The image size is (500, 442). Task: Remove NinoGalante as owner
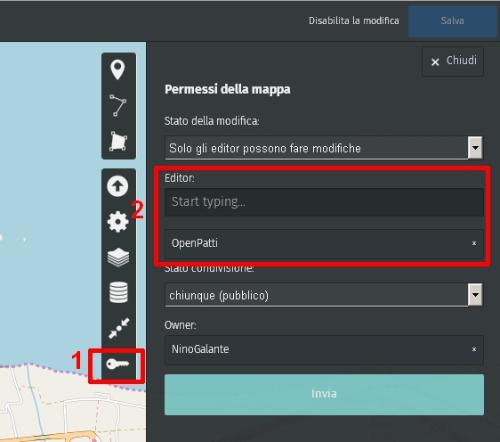pyautogui.click(x=474, y=349)
